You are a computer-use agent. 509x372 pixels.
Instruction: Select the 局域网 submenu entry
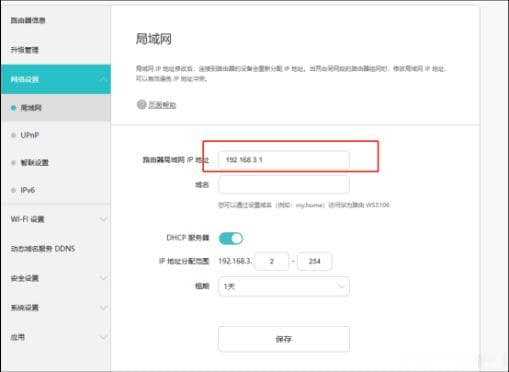pos(31,108)
